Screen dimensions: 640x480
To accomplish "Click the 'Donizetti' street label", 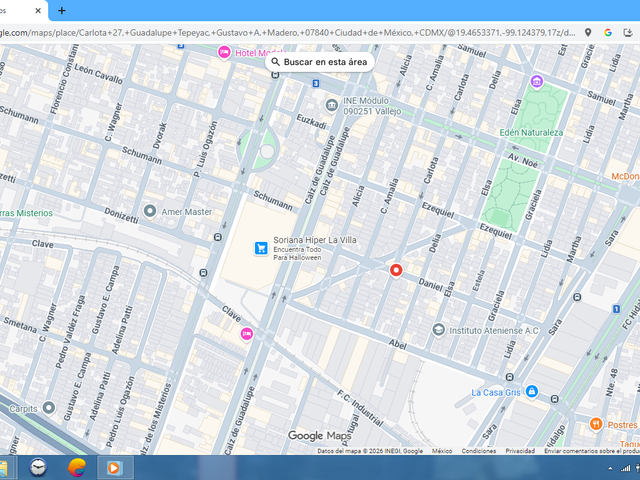I will (121, 215).
